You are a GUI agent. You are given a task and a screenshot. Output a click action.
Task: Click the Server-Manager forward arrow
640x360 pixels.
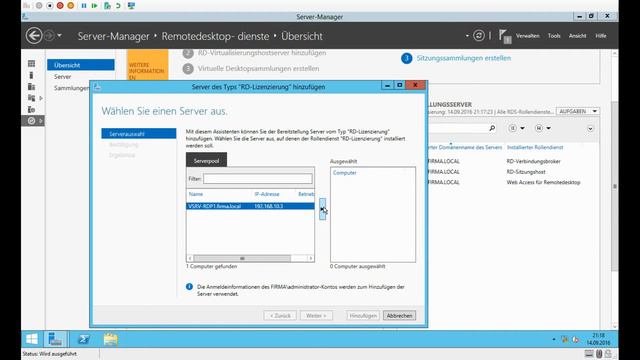point(49,36)
